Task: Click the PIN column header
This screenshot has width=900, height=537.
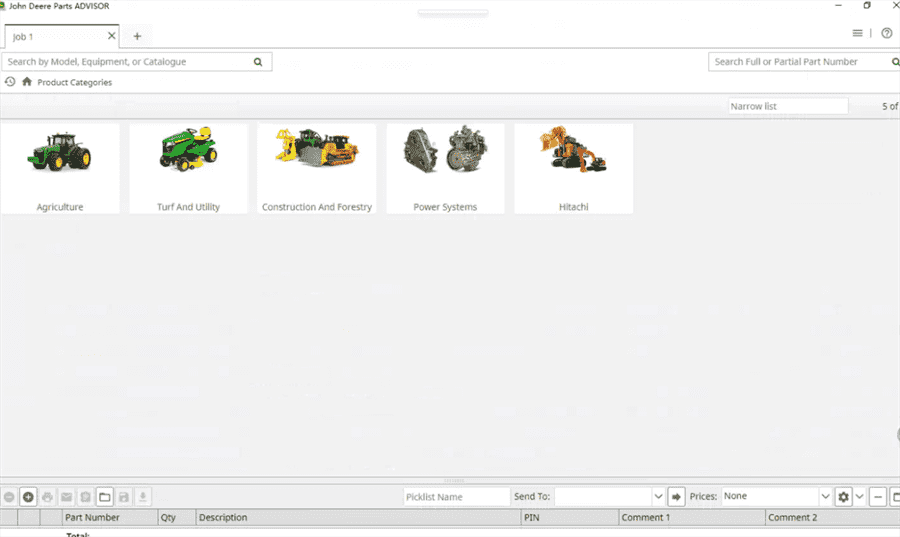Action: point(571,517)
